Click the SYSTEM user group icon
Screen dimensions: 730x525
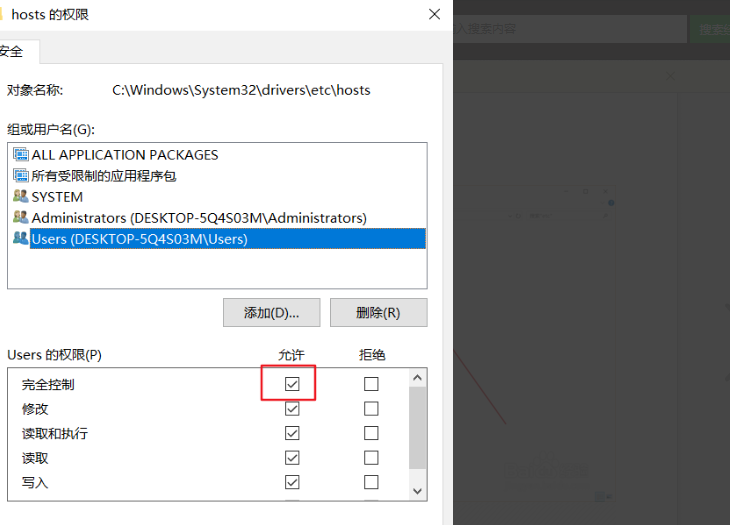tap(20, 197)
